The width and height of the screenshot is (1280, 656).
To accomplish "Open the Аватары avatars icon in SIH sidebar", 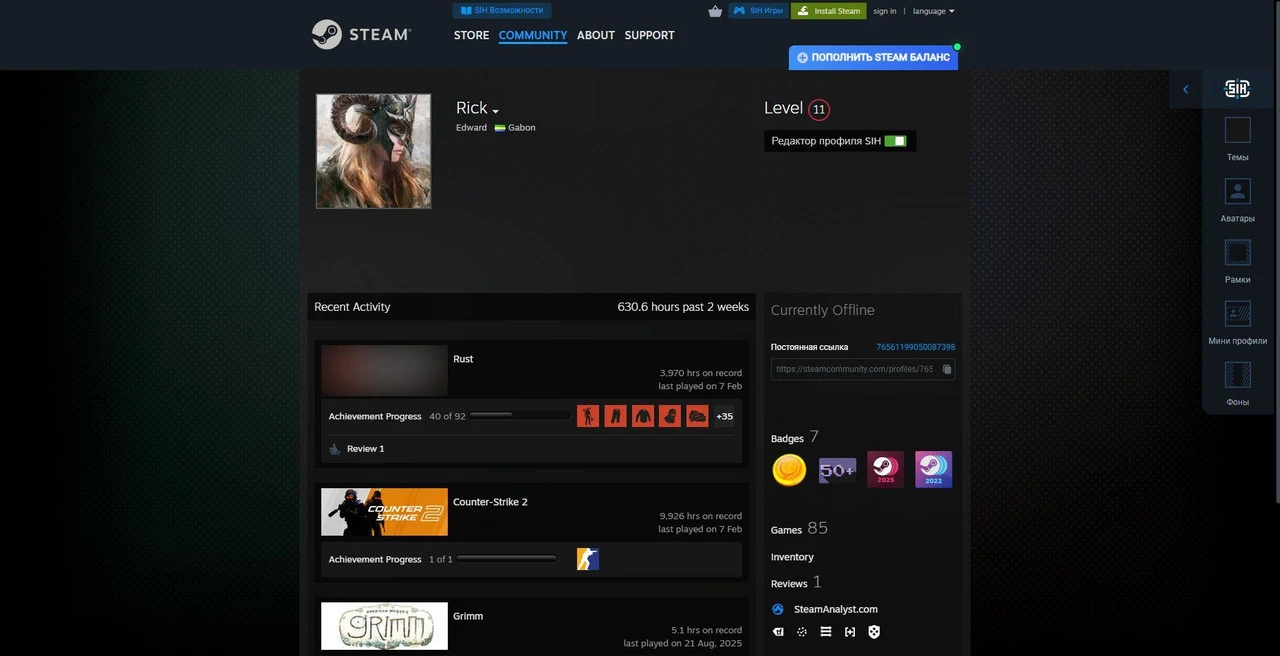I will point(1237,191).
